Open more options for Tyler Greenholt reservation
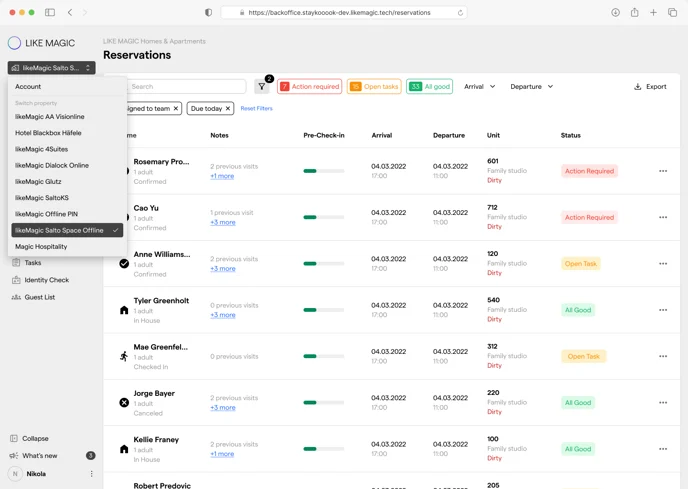688x489 pixels. (663, 310)
